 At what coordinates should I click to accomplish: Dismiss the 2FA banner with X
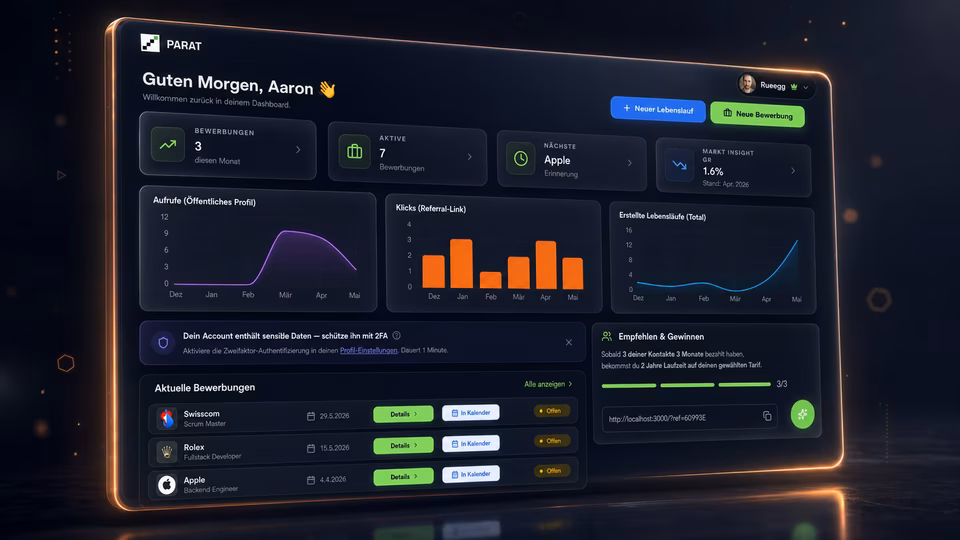tap(569, 342)
